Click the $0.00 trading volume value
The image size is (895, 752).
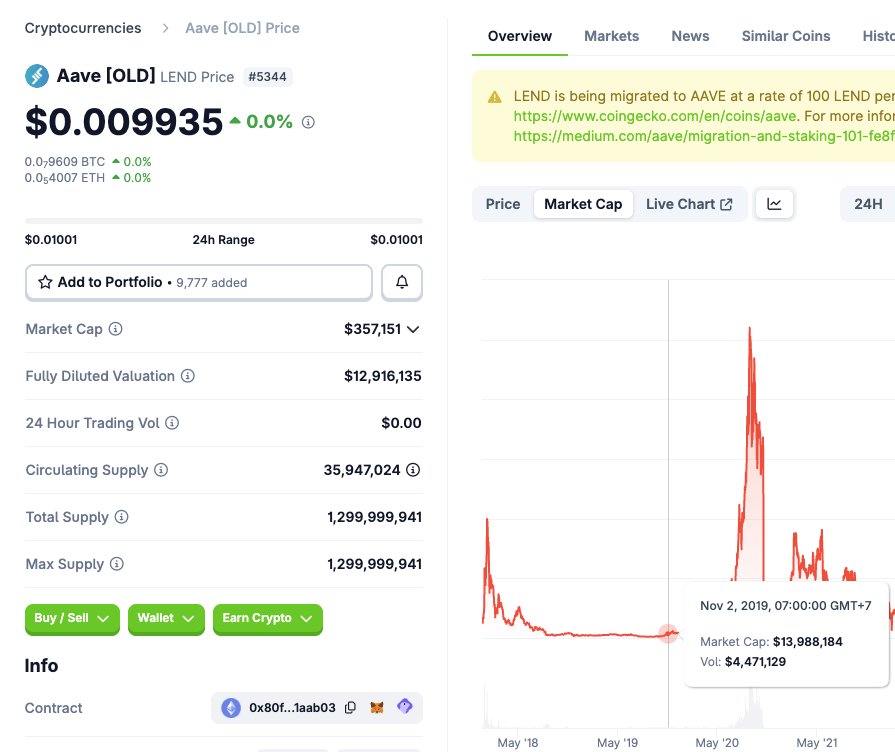[x=401, y=423]
